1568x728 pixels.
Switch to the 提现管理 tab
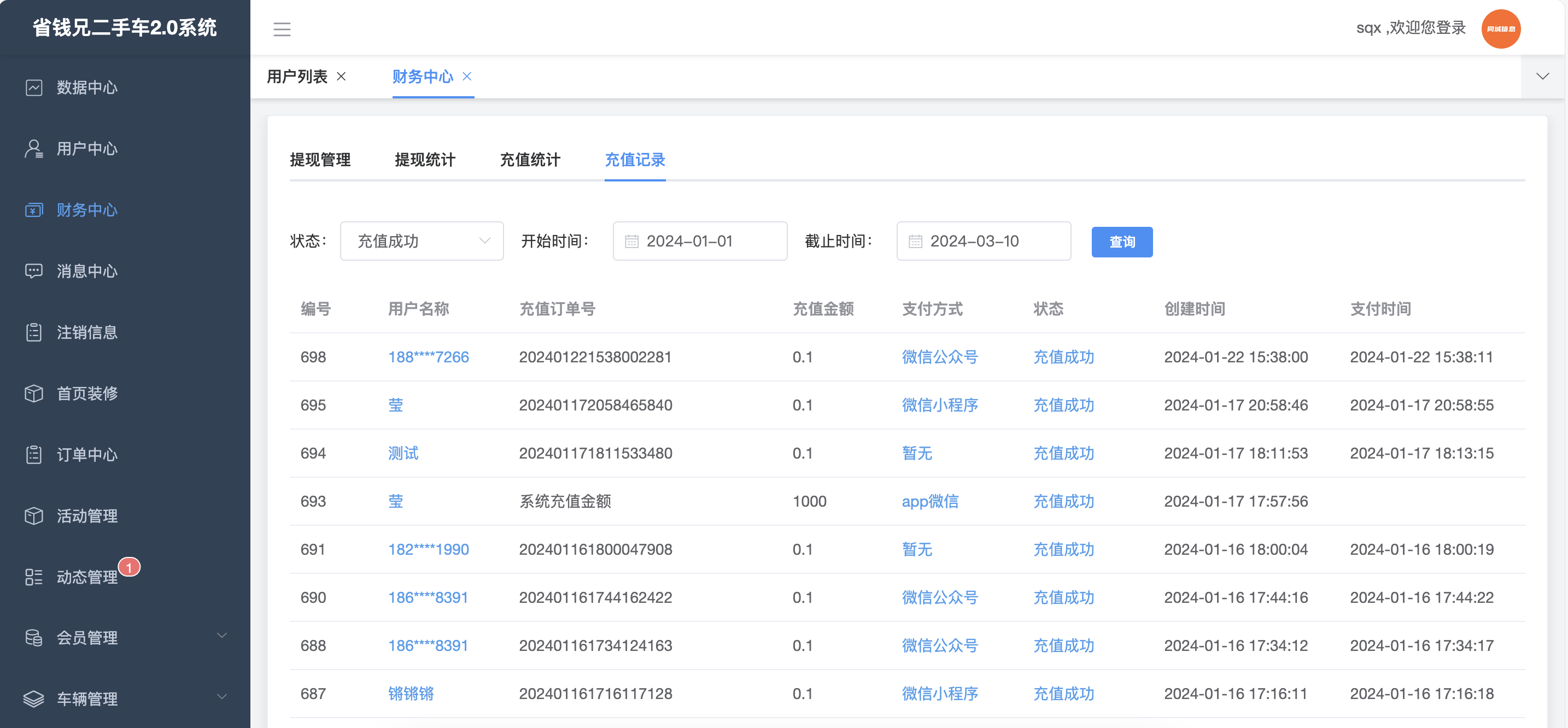[320, 160]
